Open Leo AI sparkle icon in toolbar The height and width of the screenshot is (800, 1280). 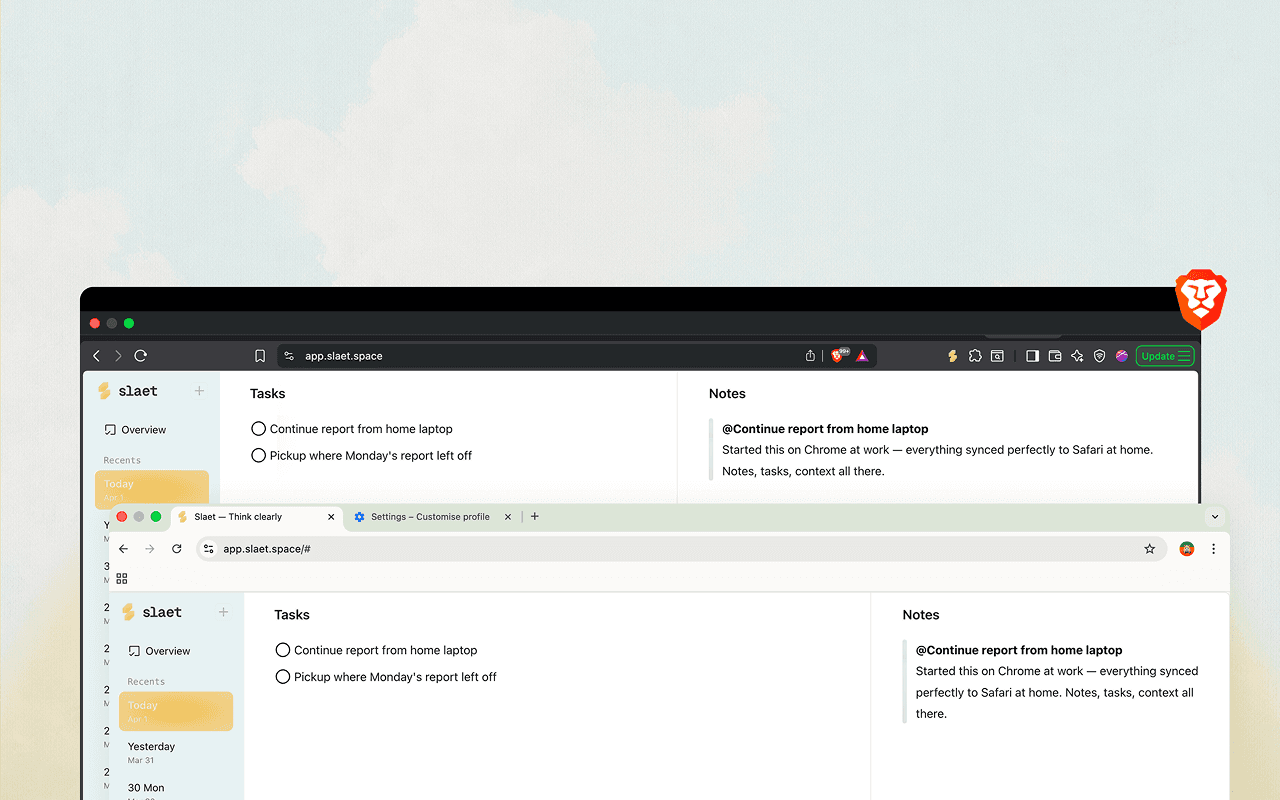pyautogui.click(x=1077, y=356)
